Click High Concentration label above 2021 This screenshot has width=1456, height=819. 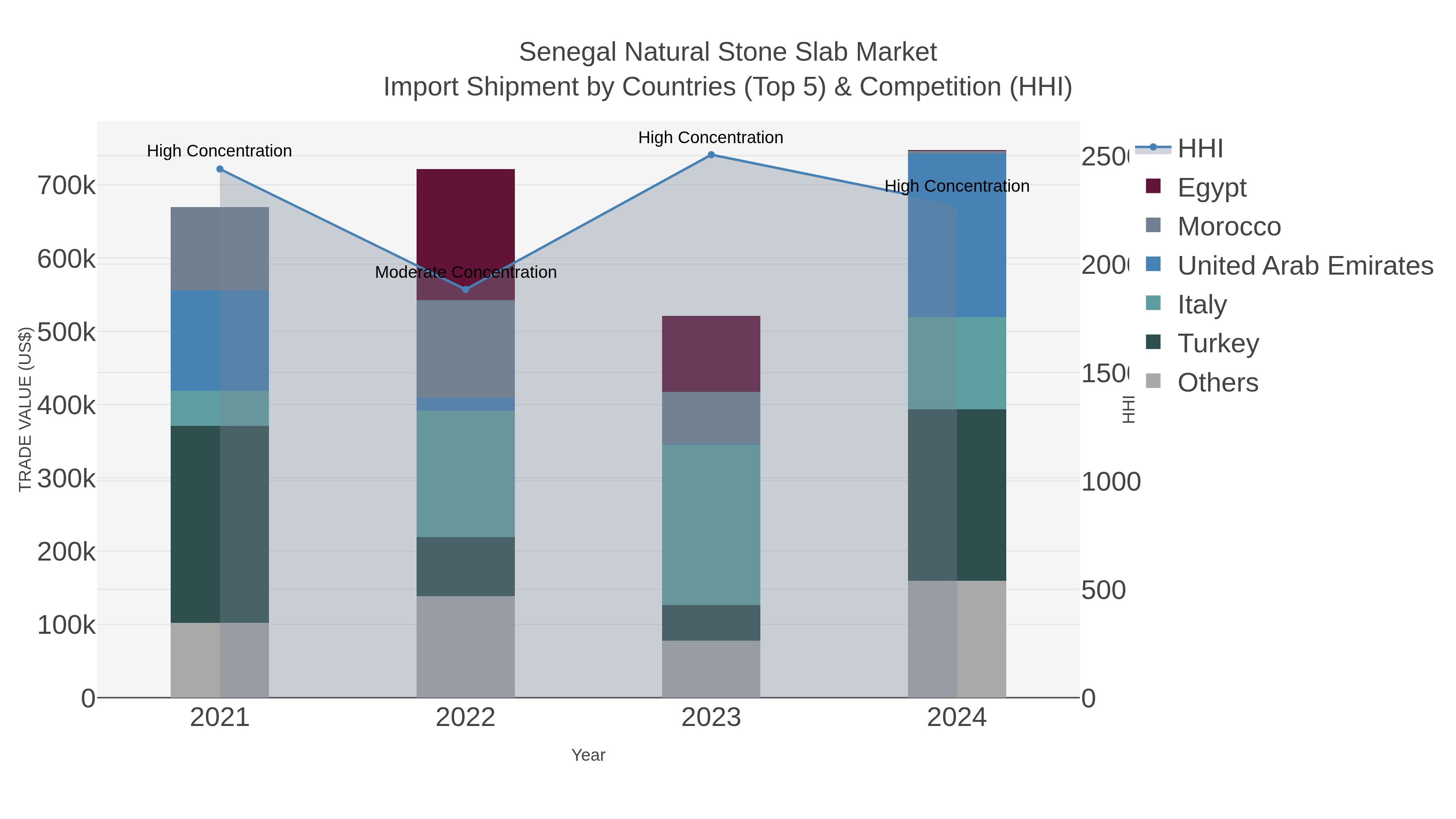[219, 151]
